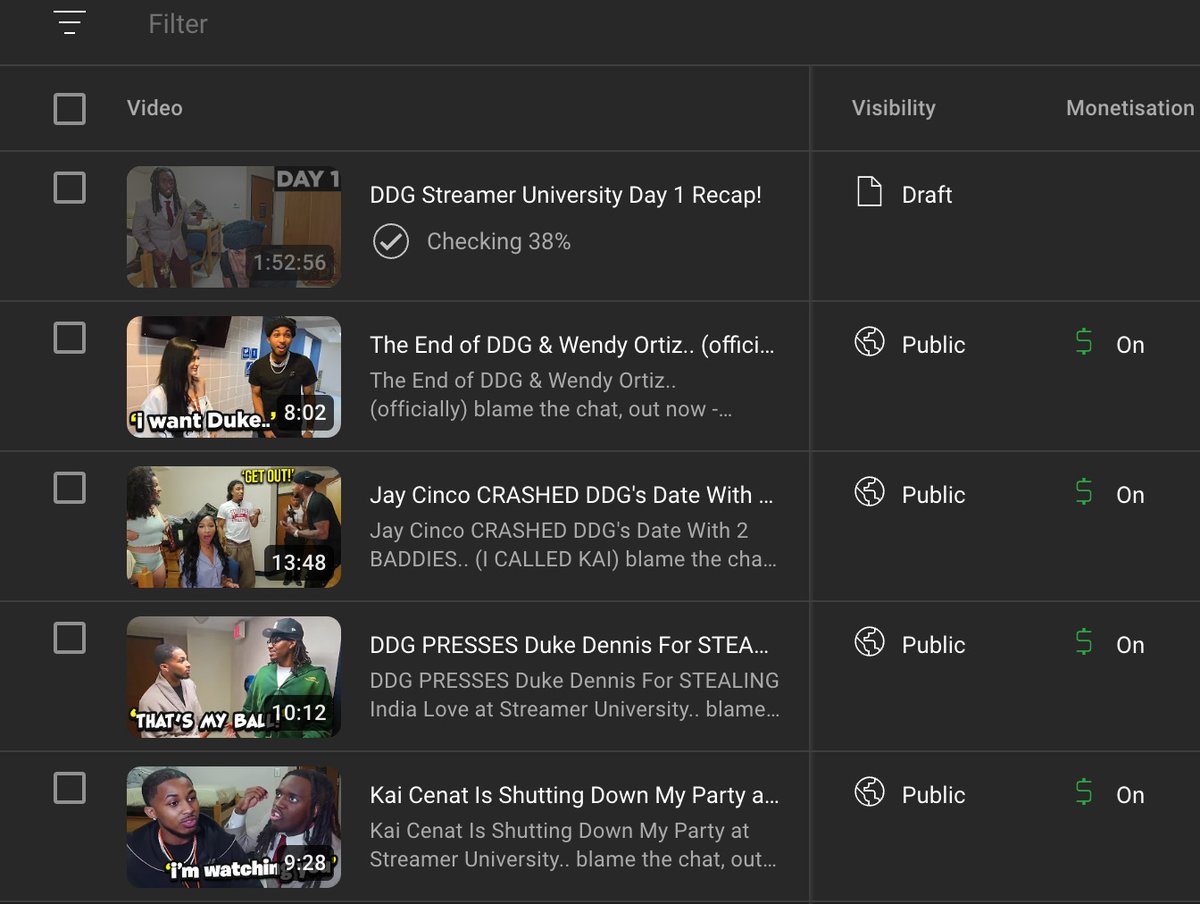The height and width of the screenshot is (904, 1200).
Task: Click Public visibility for DDG PRESSES video
Action: (934, 645)
